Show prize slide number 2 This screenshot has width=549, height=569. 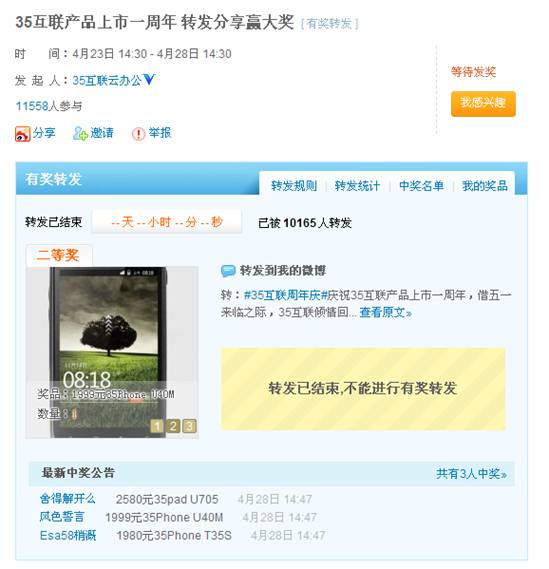(x=173, y=426)
